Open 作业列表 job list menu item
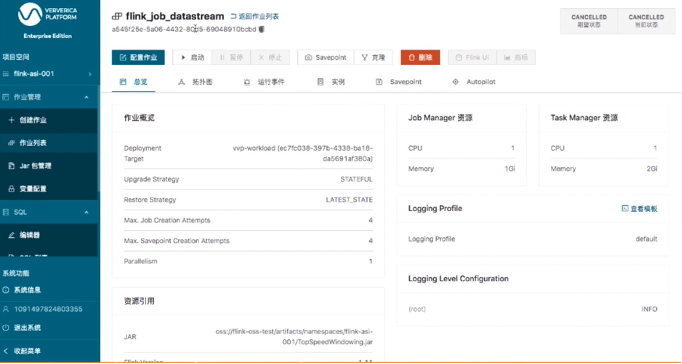The width and height of the screenshot is (682, 364). pos(49,143)
